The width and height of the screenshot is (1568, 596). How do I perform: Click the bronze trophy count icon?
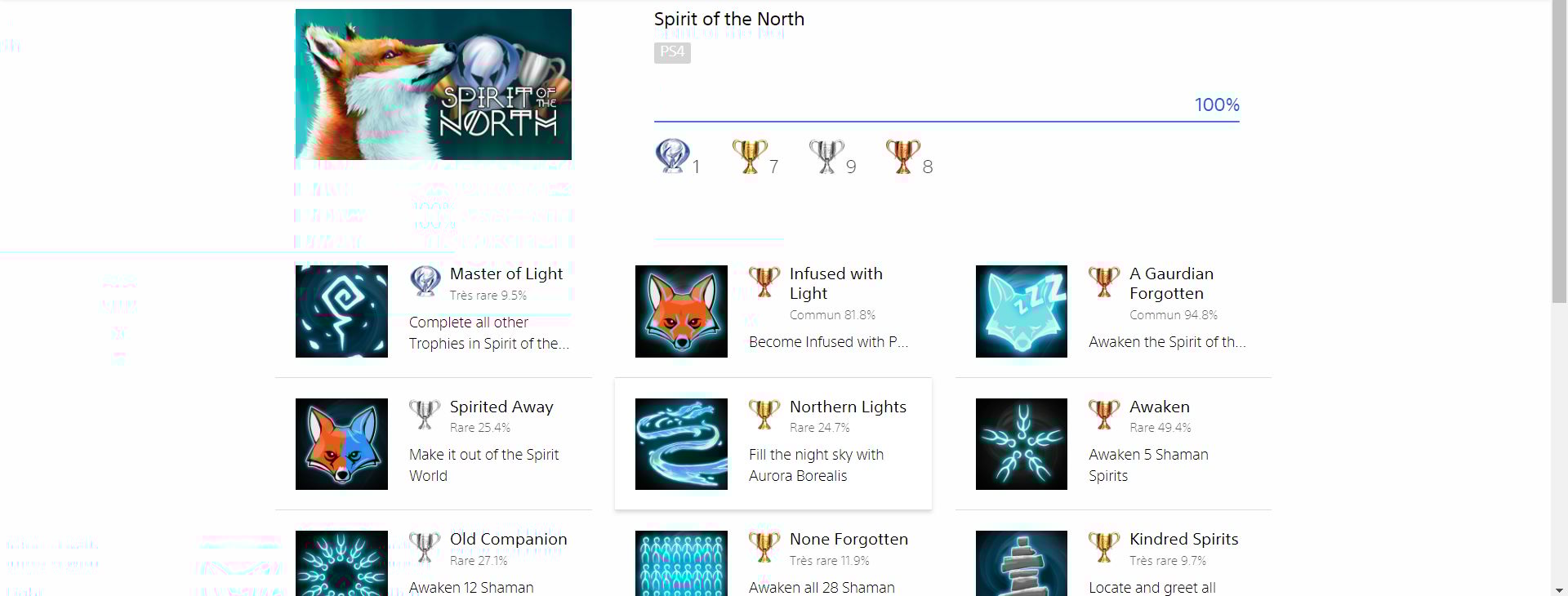point(902,156)
